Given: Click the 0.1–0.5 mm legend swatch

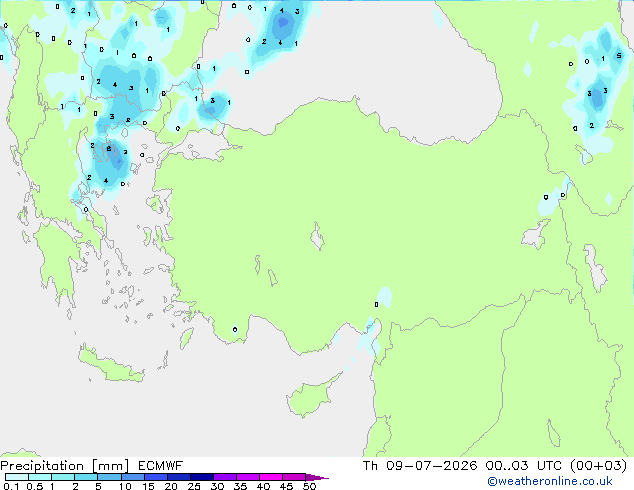Looking at the screenshot, I should [17, 477].
